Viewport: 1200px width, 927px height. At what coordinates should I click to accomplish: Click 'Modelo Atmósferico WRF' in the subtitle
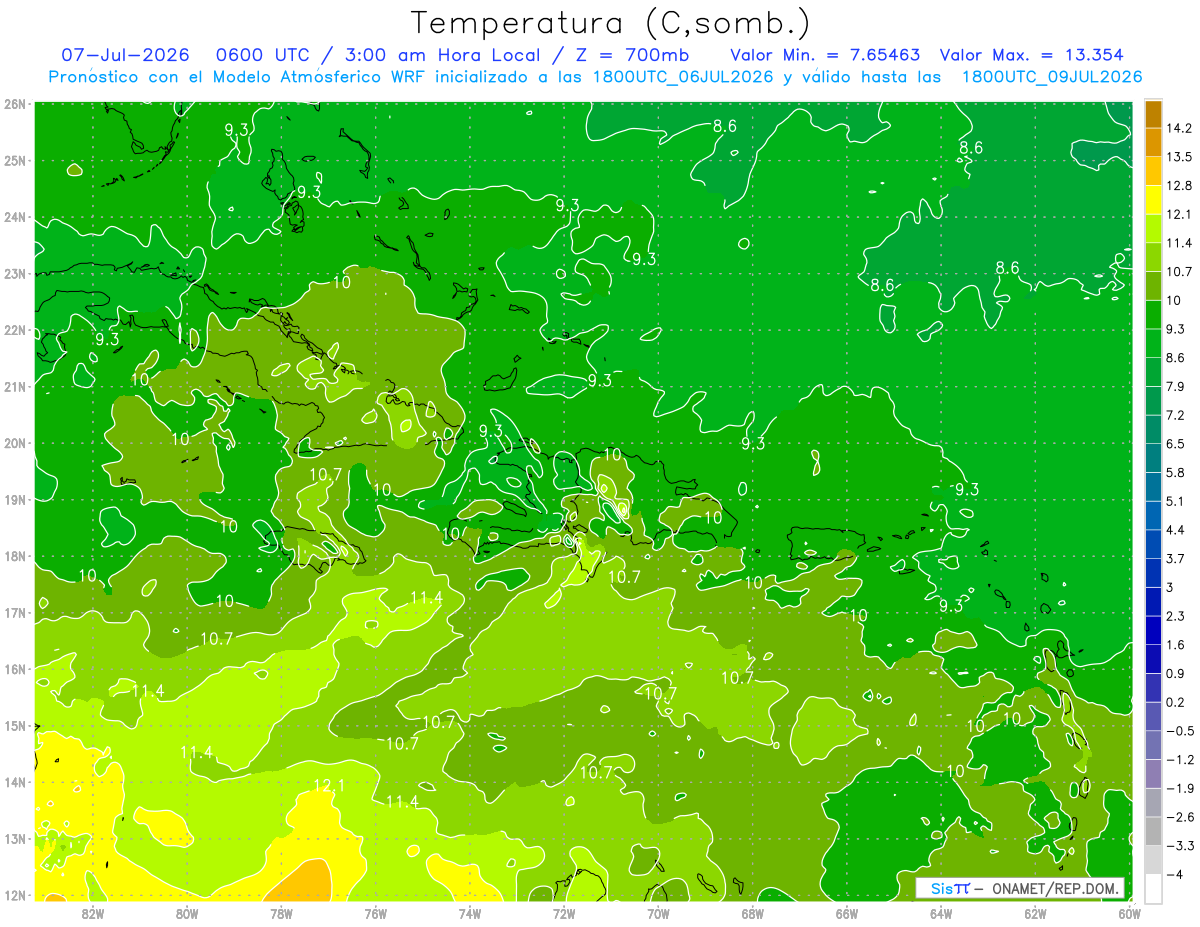(317, 77)
